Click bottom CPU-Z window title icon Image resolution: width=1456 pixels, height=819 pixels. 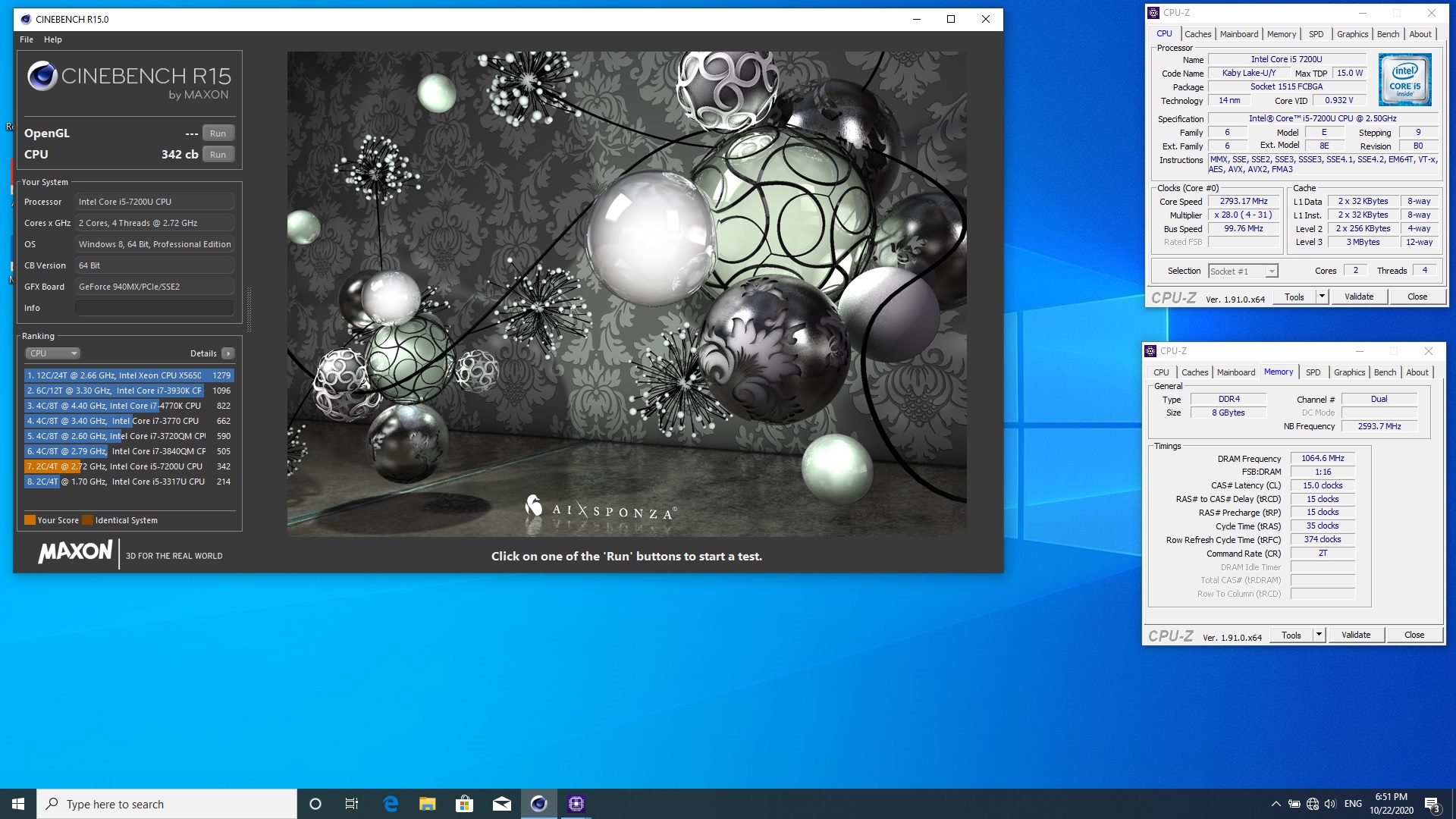point(1150,351)
